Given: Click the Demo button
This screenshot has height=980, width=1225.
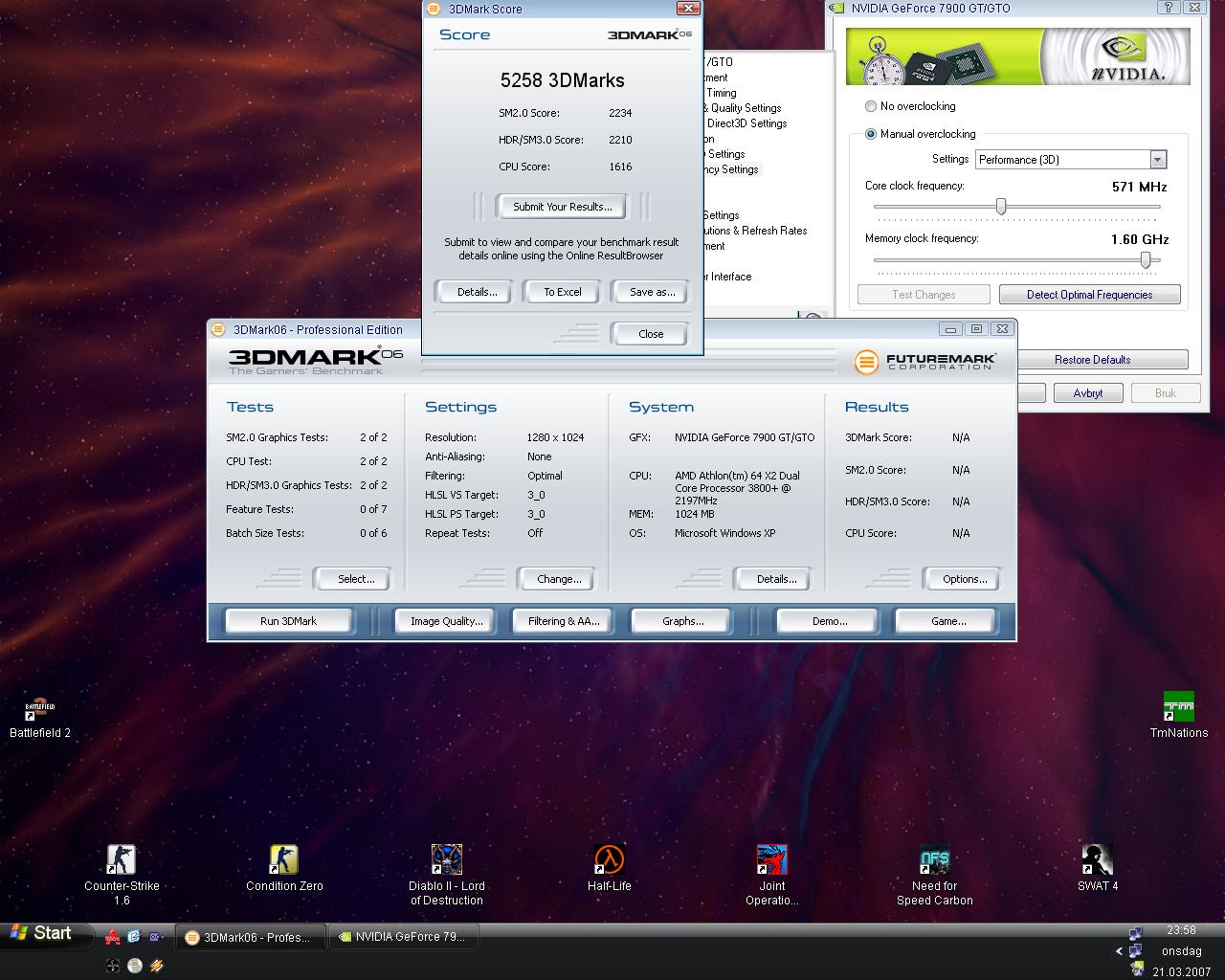Looking at the screenshot, I should tap(830, 621).
